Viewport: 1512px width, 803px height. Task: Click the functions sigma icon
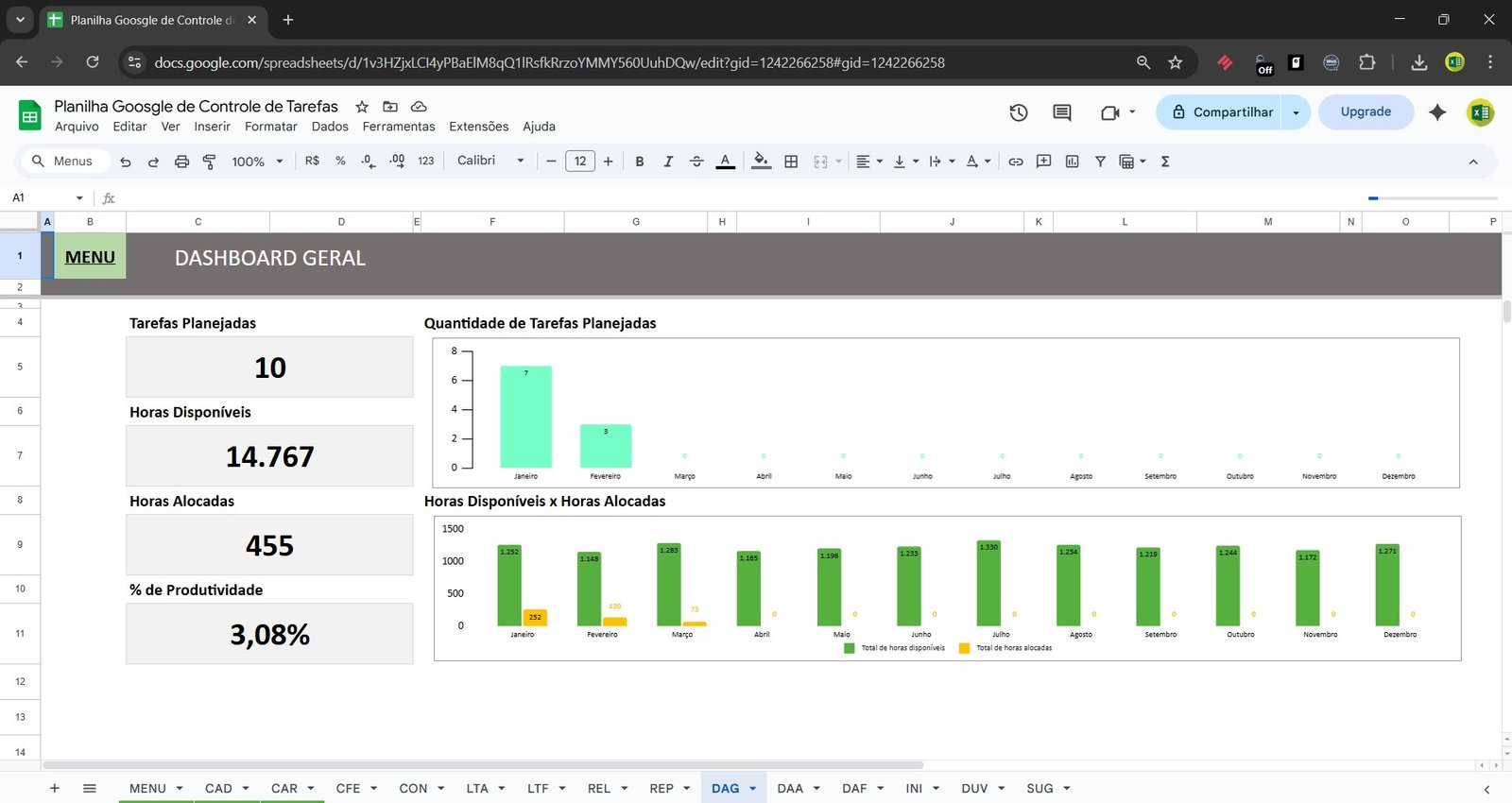[1165, 162]
